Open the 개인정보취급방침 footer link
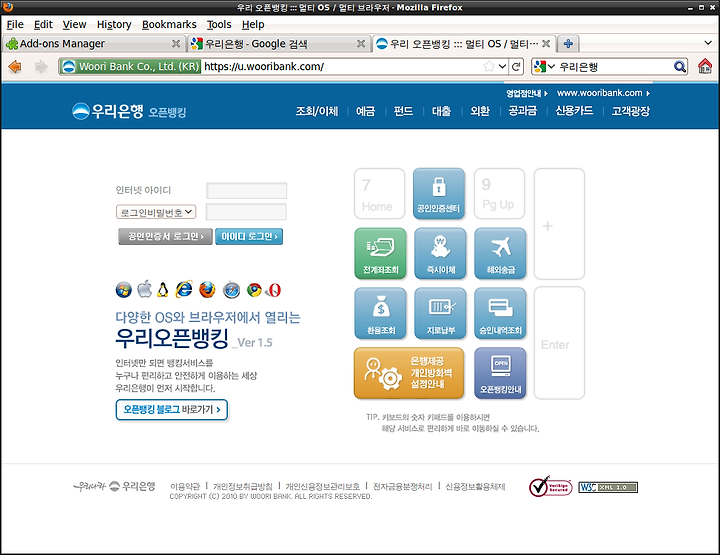 pos(243,486)
